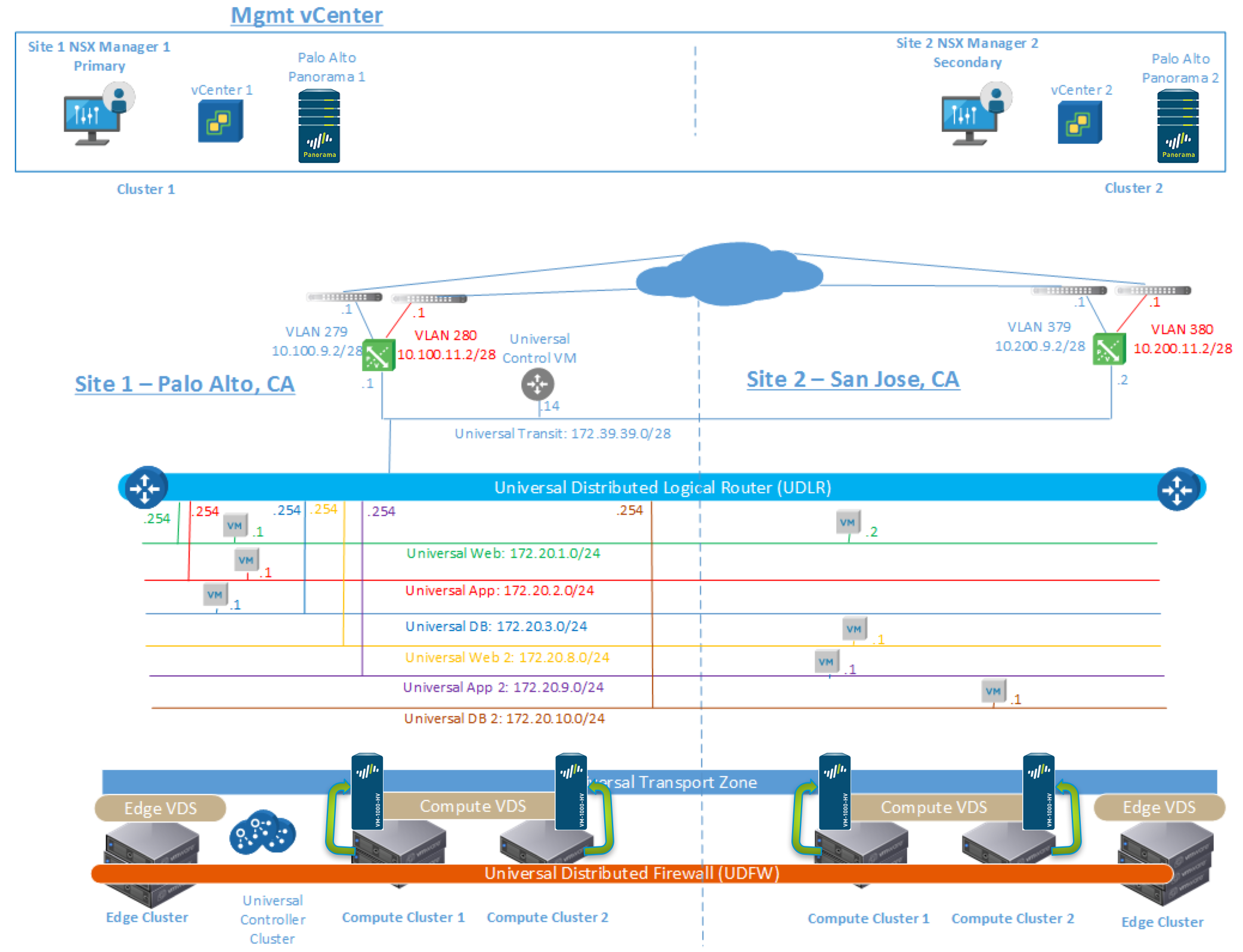Select the Edge Services Gateway icon near VLAN 279

coord(379,355)
